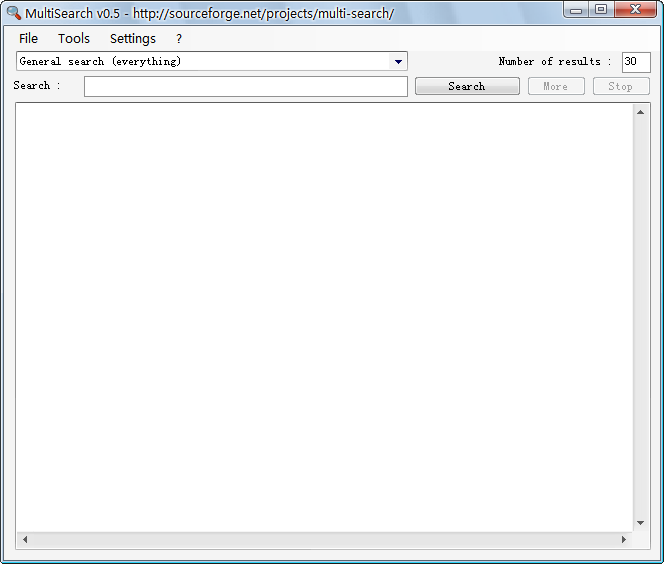Click the horizontal scroll right arrow
Image resolution: width=664 pixels, height=564 pixels.
624,540
